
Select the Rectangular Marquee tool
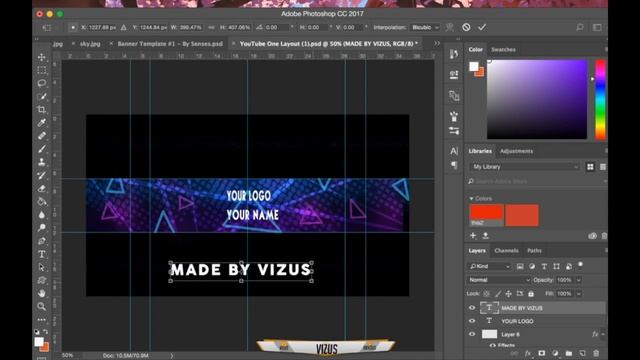pos(42,70)
